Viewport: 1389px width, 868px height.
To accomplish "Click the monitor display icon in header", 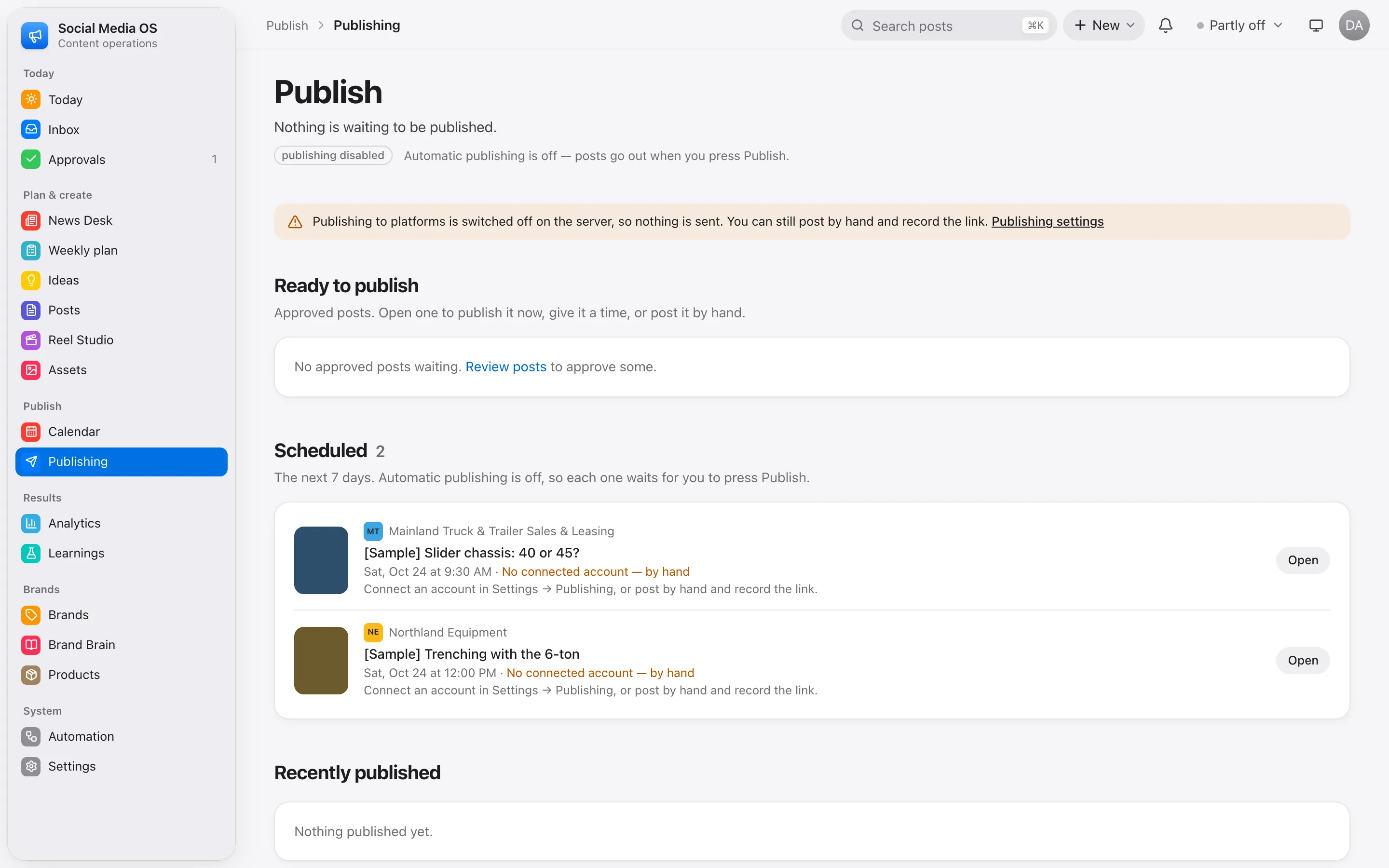I will [x=1316, y=25].
